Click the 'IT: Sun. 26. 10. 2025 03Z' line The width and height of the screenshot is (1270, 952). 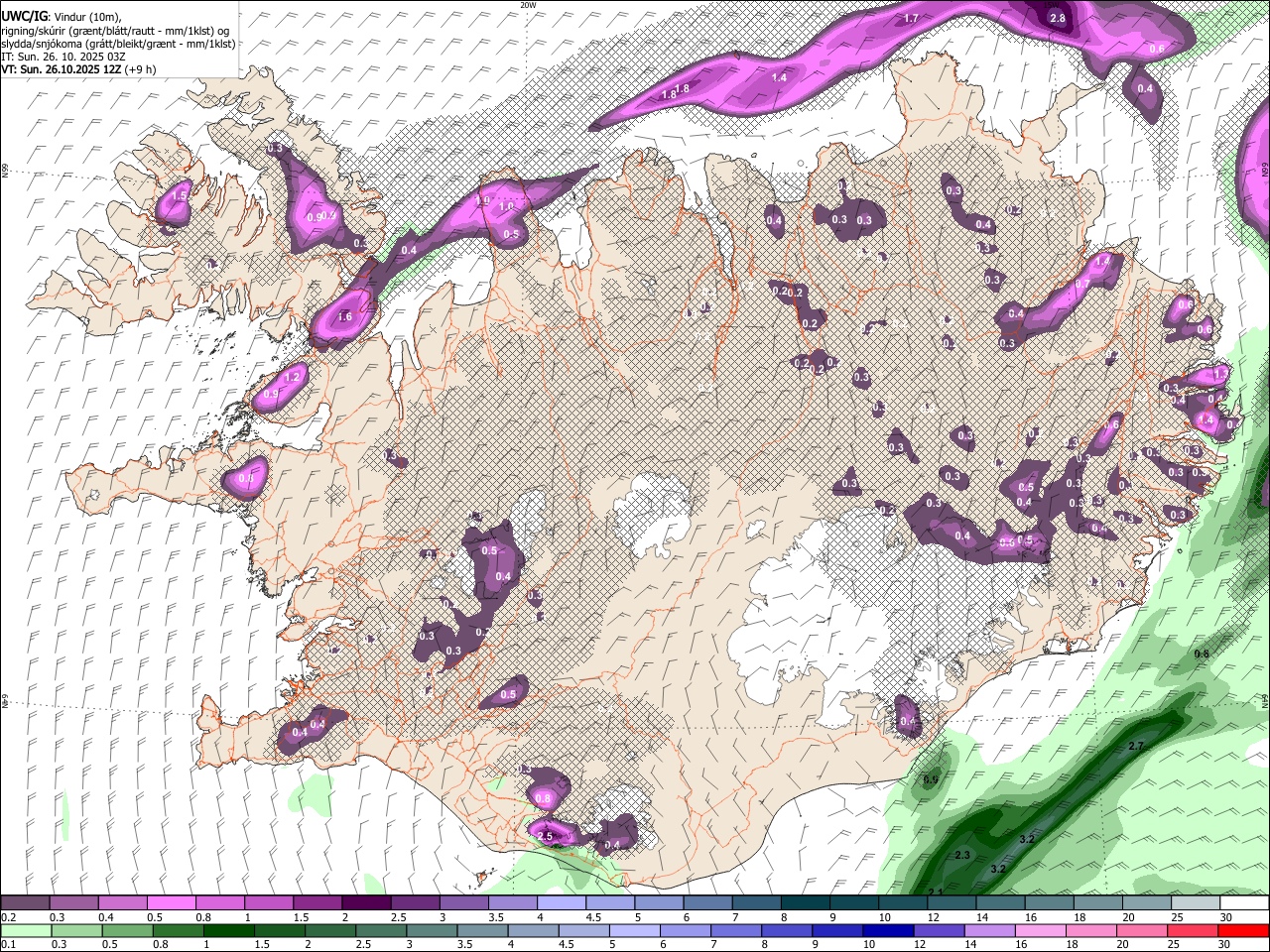point(64,57)
